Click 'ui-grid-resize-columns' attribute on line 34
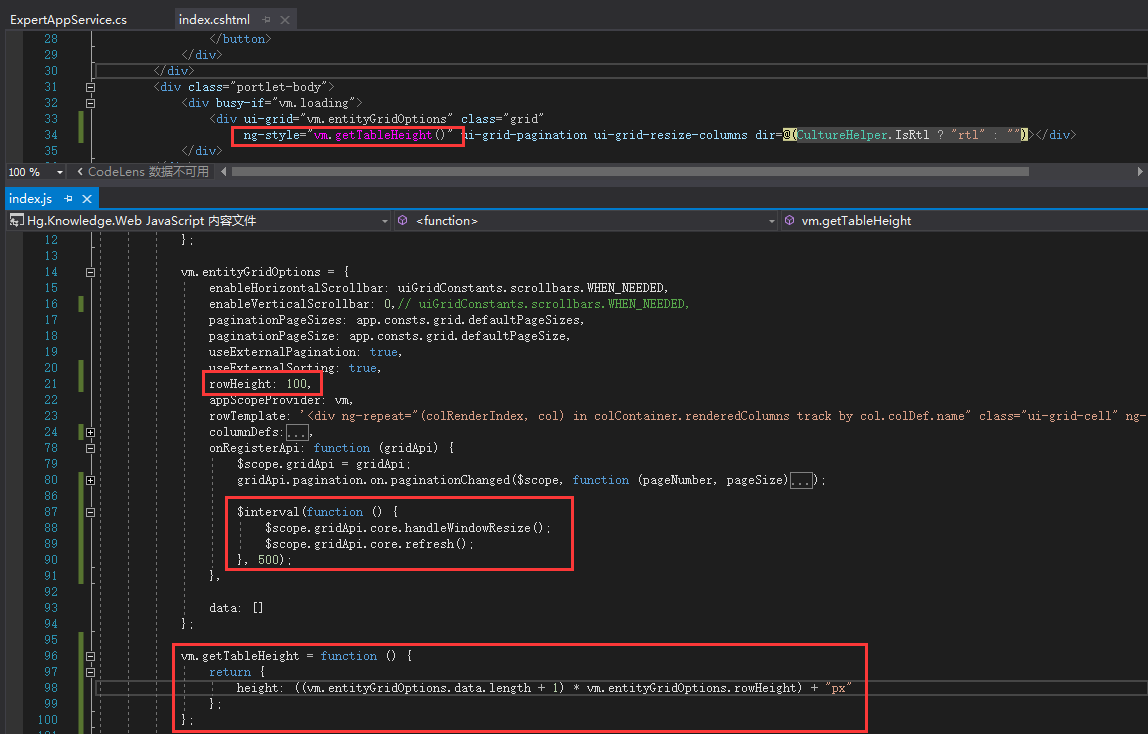This screenshot has height=734, width=1148. pos(671,135)
